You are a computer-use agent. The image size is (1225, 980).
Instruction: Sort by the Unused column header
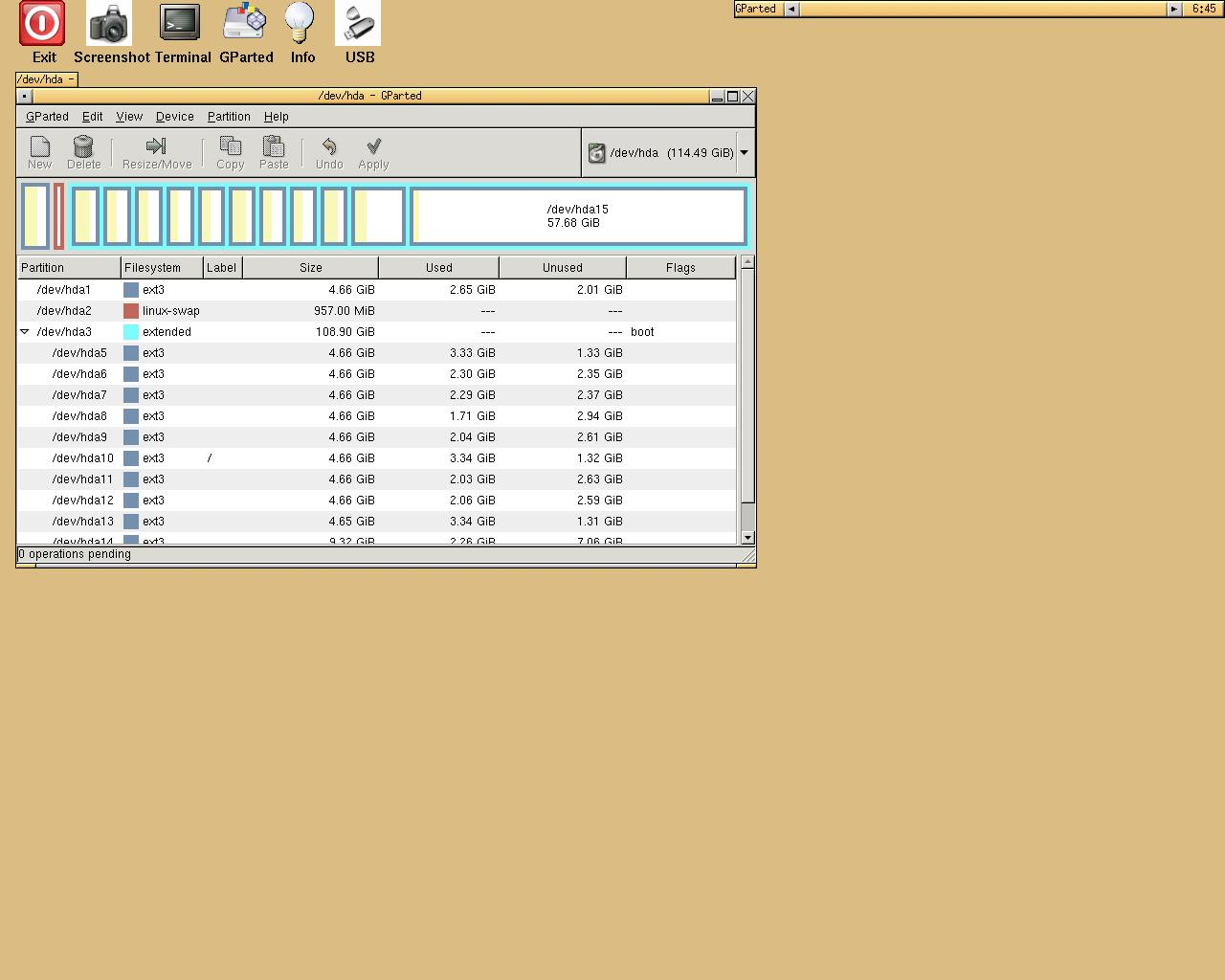(x=563, y=268)
